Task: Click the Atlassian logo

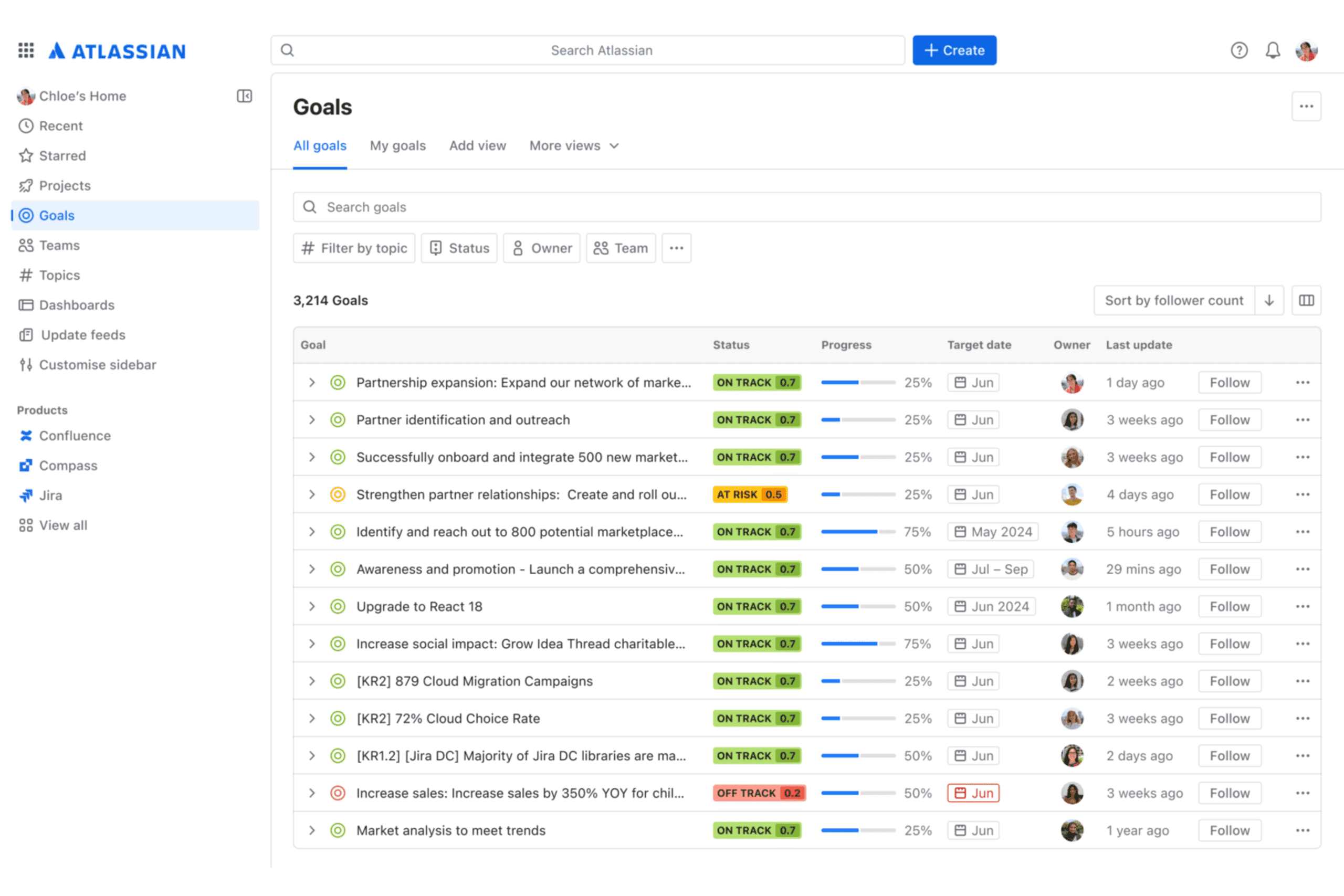Action: tap(117, 51)
